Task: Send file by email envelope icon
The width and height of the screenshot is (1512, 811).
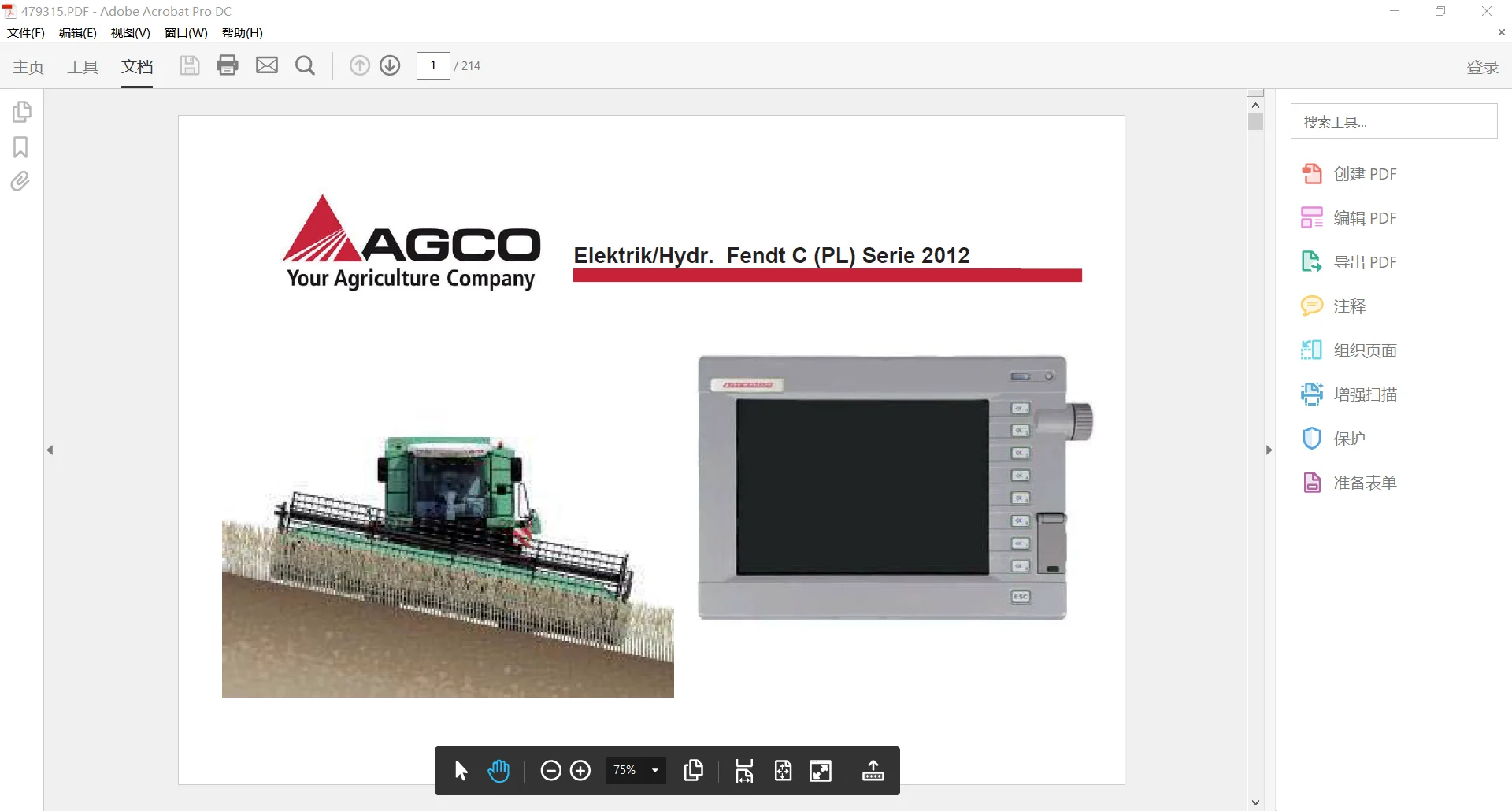Action: click(x=267, y=65)
